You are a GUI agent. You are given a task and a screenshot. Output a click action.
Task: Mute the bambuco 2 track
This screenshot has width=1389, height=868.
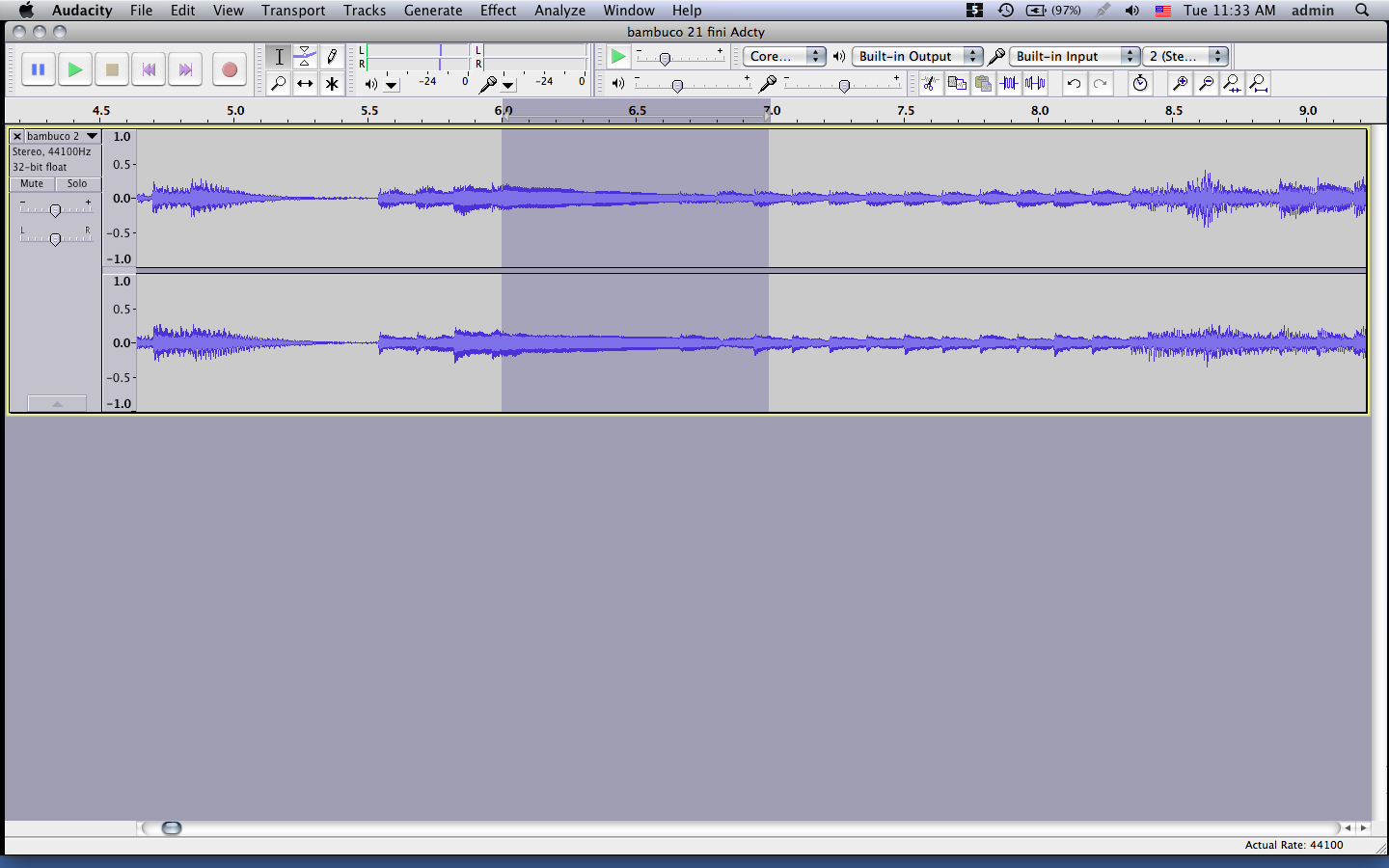[x=32, y=183]
